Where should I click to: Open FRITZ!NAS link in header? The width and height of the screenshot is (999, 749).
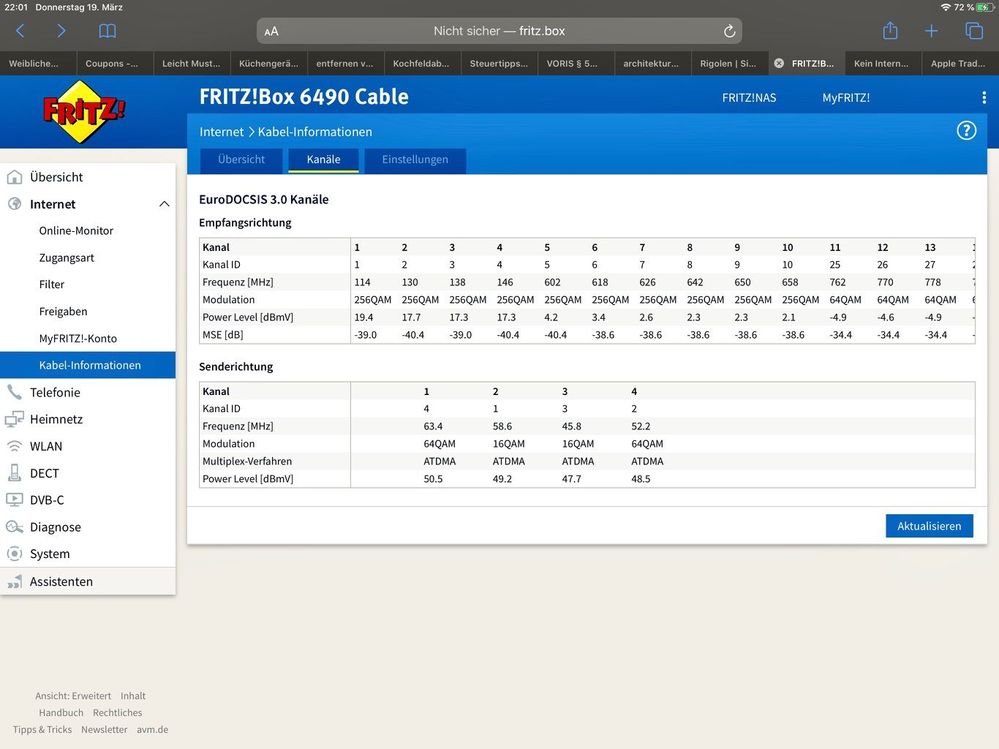coord(749,97)
